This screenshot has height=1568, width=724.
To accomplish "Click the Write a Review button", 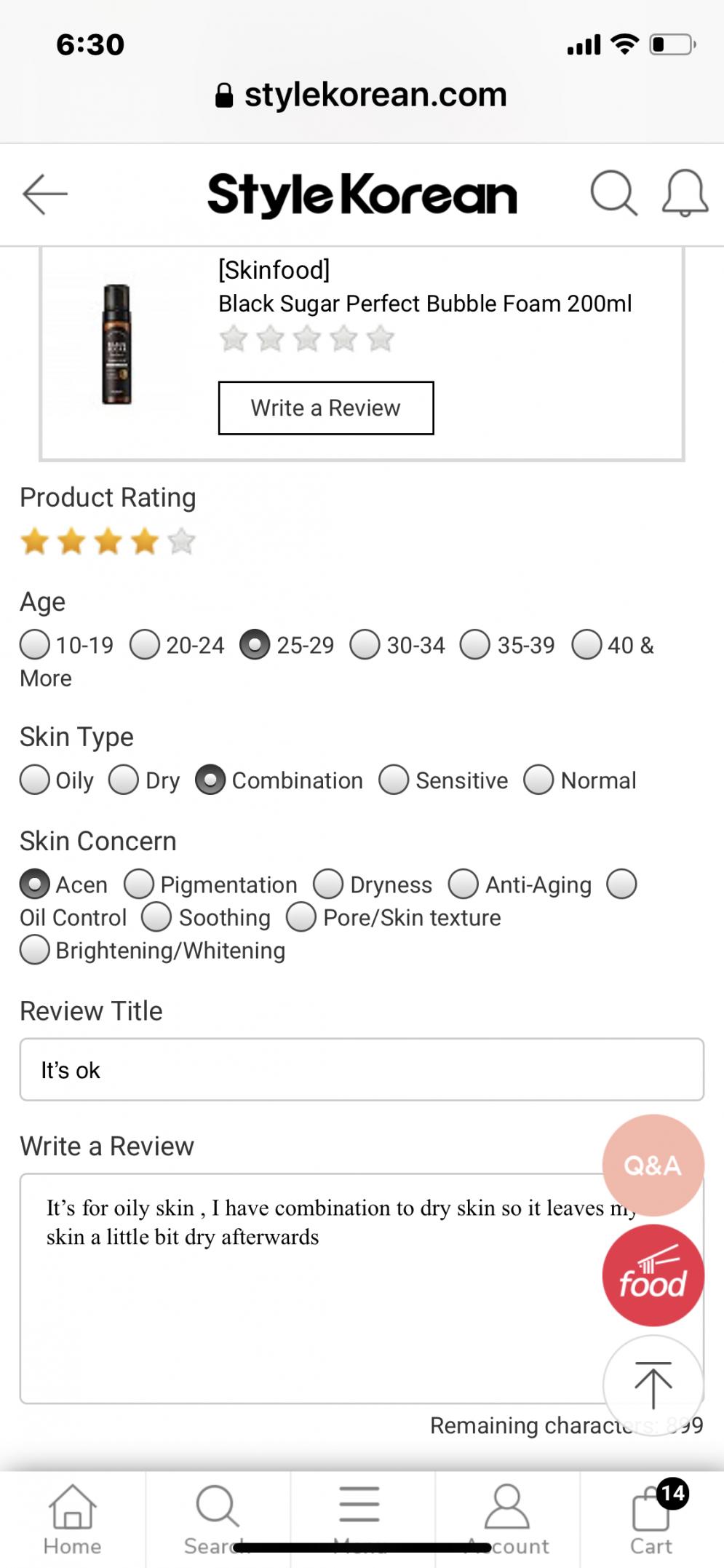I will click(x=326, y=408).
